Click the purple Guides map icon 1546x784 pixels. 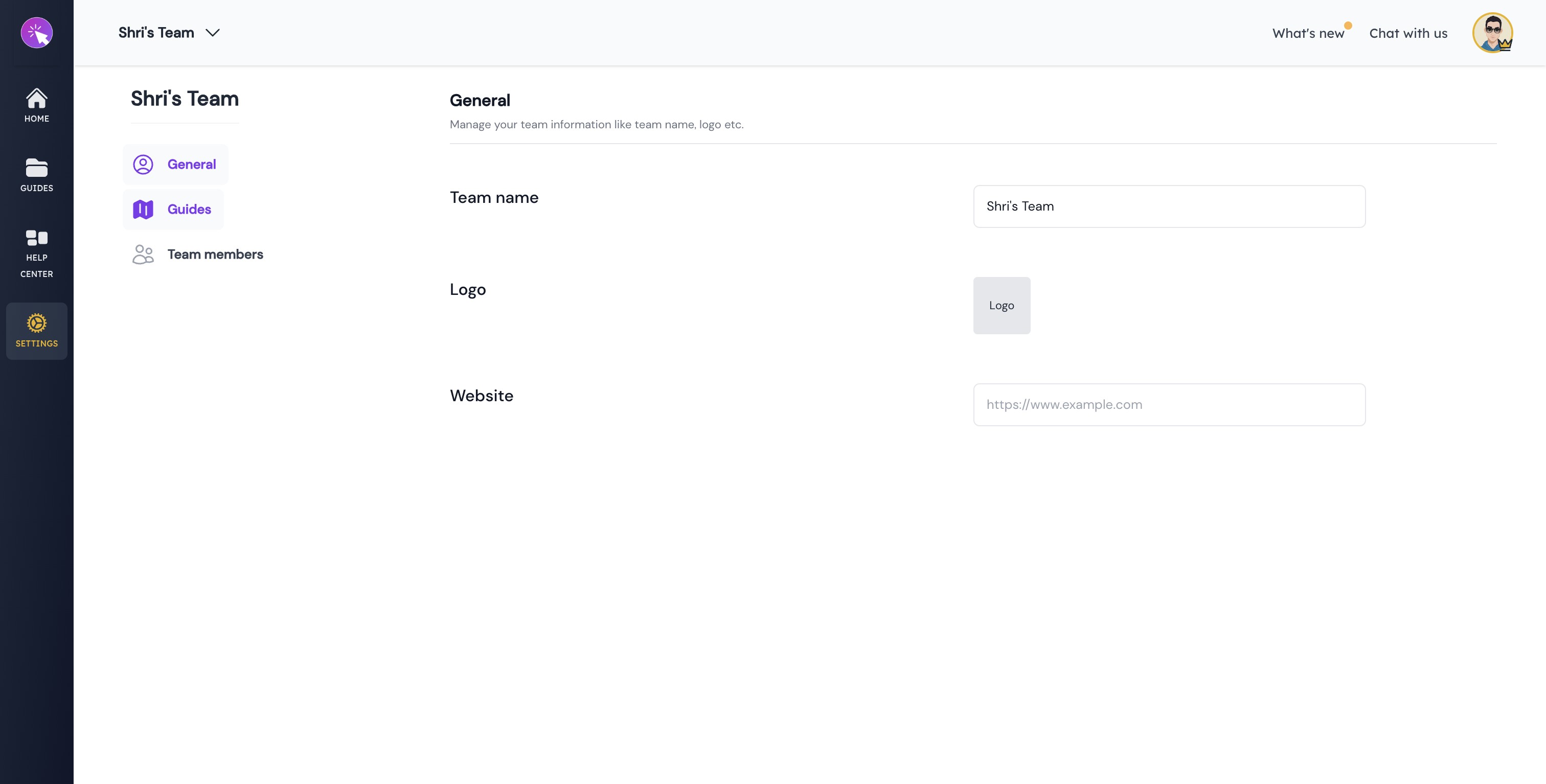pos(143,210)
